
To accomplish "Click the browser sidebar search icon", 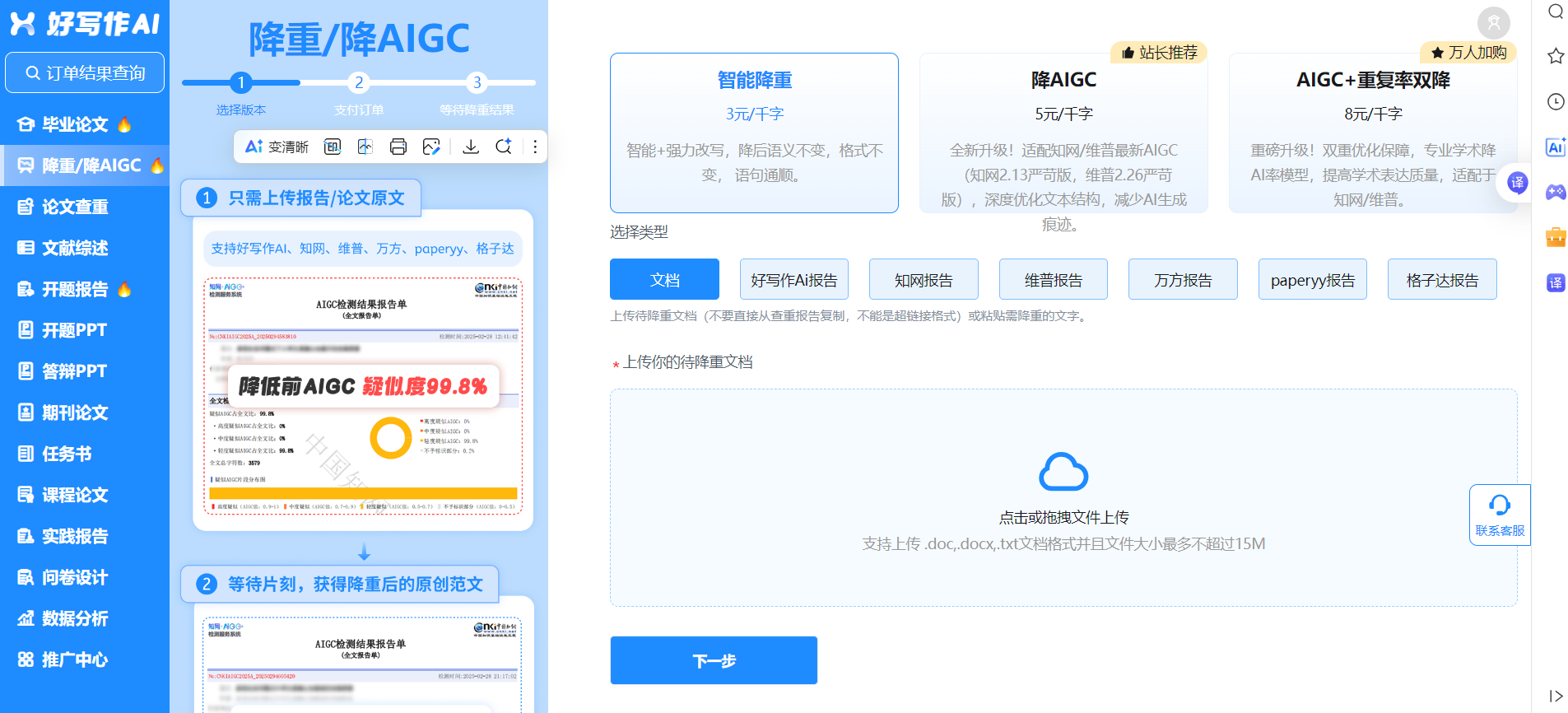I will tap(1556, 12).
